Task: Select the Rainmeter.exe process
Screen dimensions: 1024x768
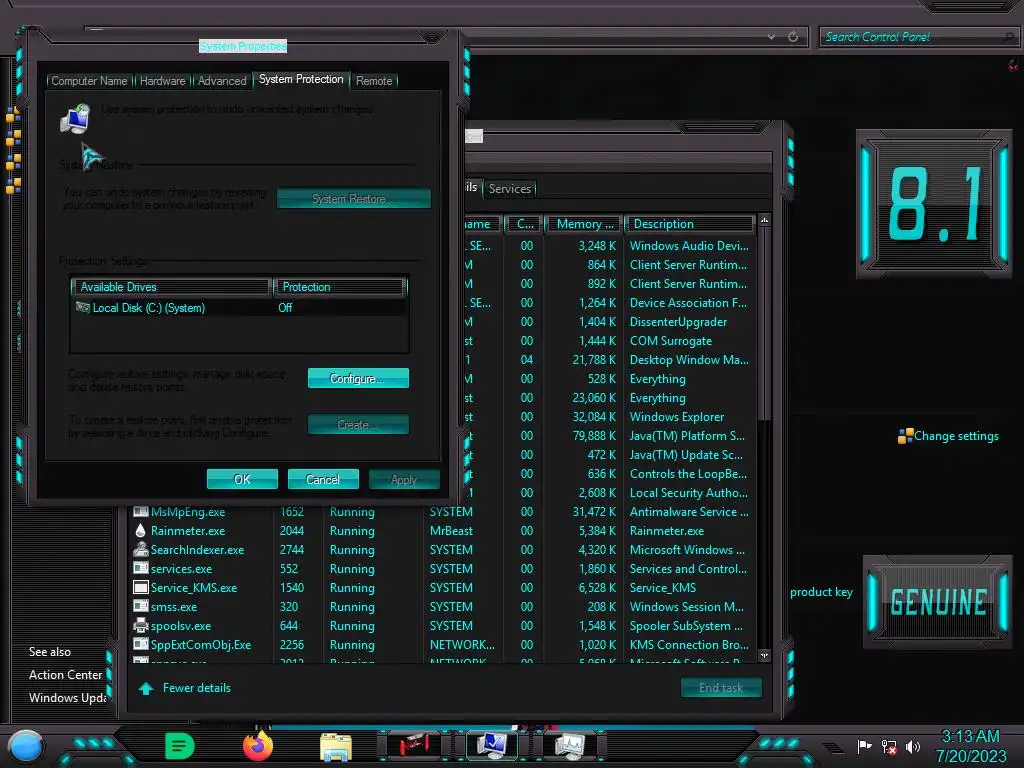Action: click(x=444, y=531)
